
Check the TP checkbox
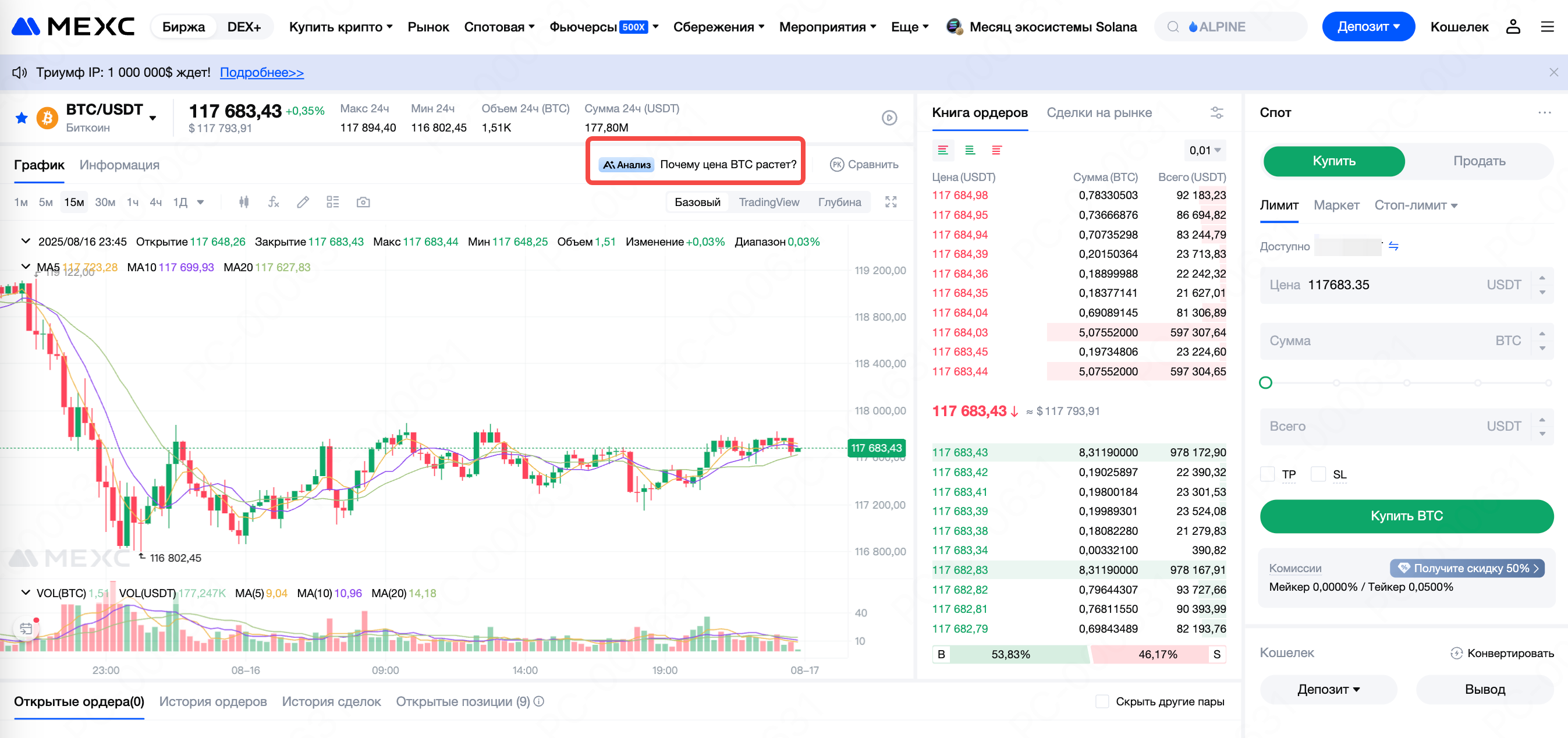pyautogui.click(x=1267, y=474)
